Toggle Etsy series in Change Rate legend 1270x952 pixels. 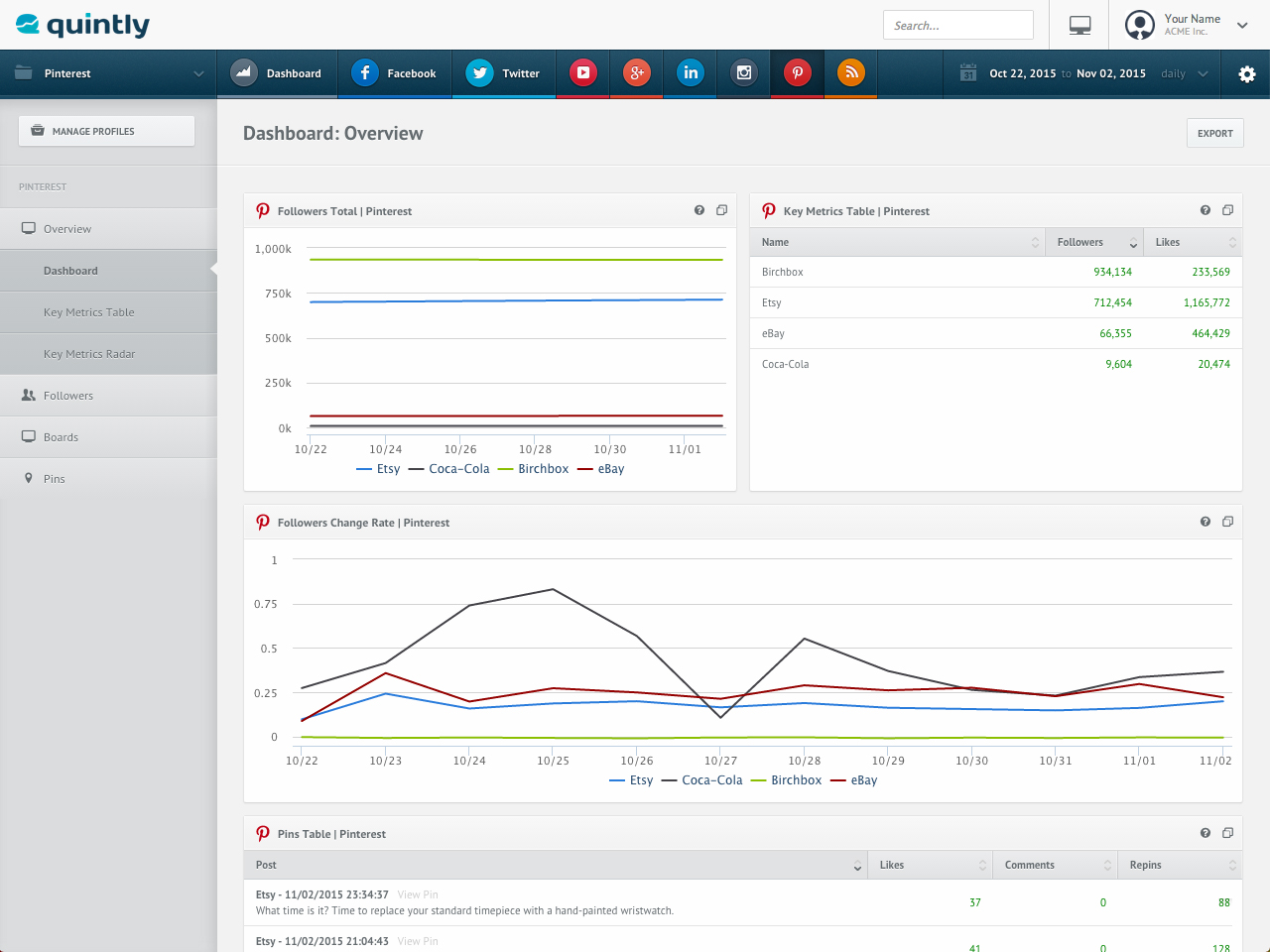tap(631, 780)
